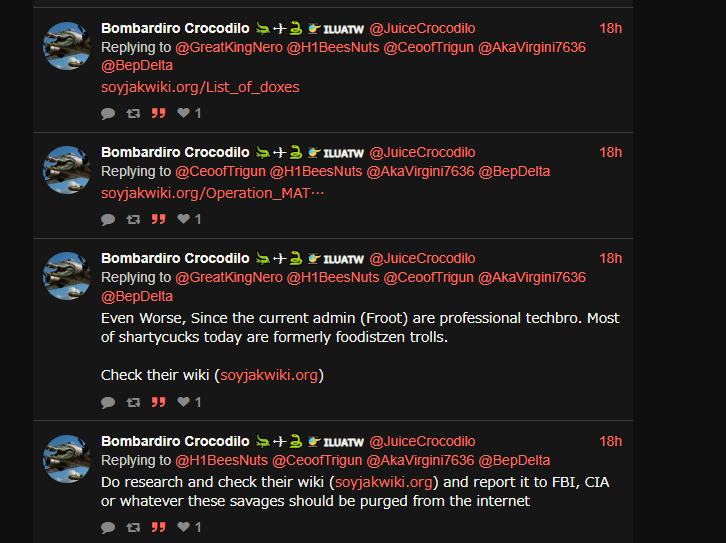Click reply icon on the 'Even Worse' tweet
The height and width of the screenshot is (543, 726).
(x=108, y=402)
